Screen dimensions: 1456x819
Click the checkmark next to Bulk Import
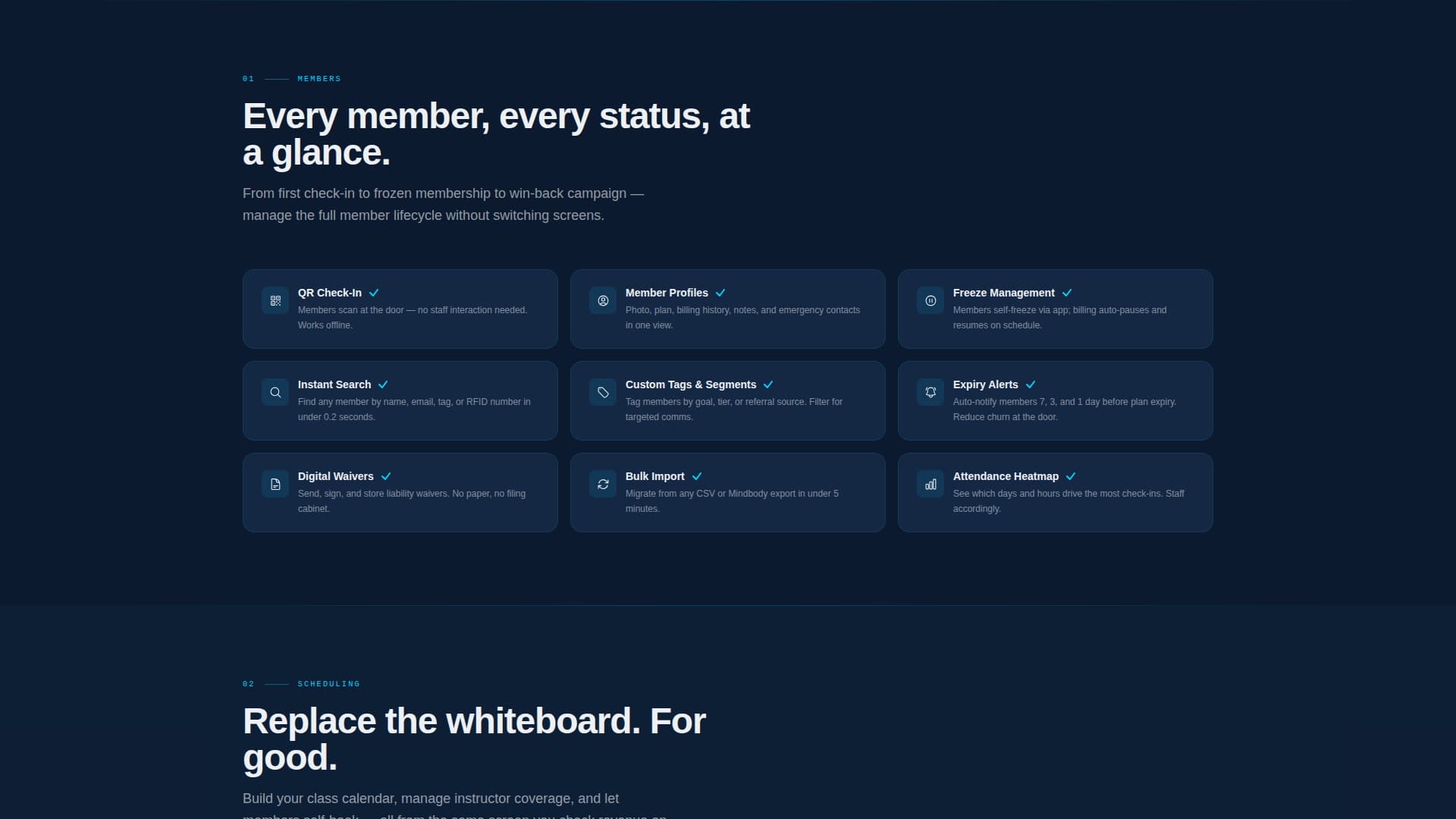pyautogui.click(x=697, y=476)
